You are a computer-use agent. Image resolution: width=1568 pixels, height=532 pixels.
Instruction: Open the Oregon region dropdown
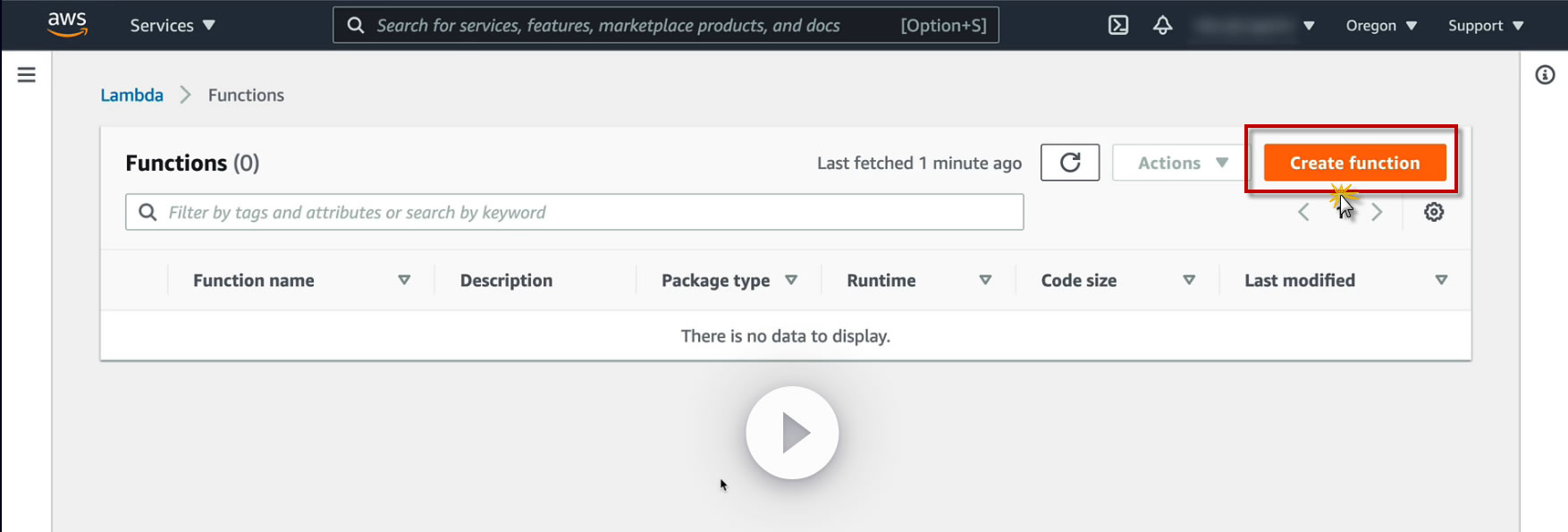pos(1381,25)
